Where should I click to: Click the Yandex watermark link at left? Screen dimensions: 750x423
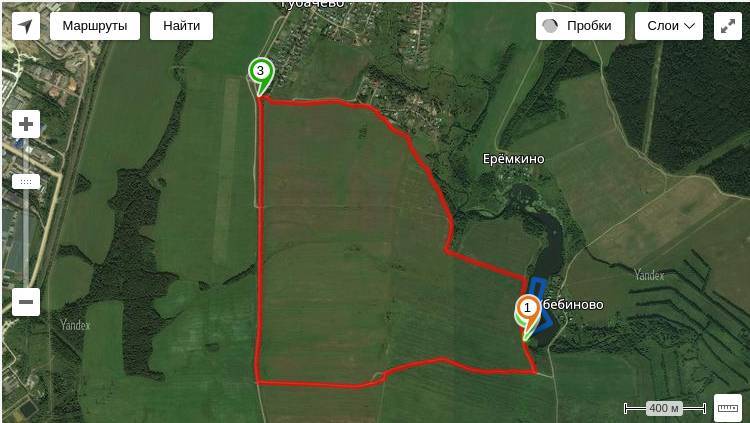[75, 325]
